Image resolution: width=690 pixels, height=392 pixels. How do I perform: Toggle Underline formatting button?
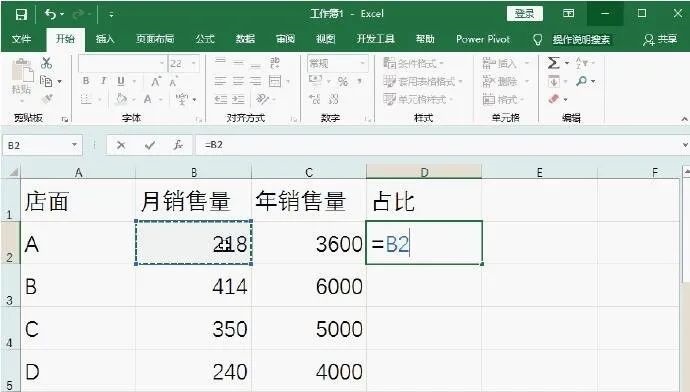coord(121,81)
